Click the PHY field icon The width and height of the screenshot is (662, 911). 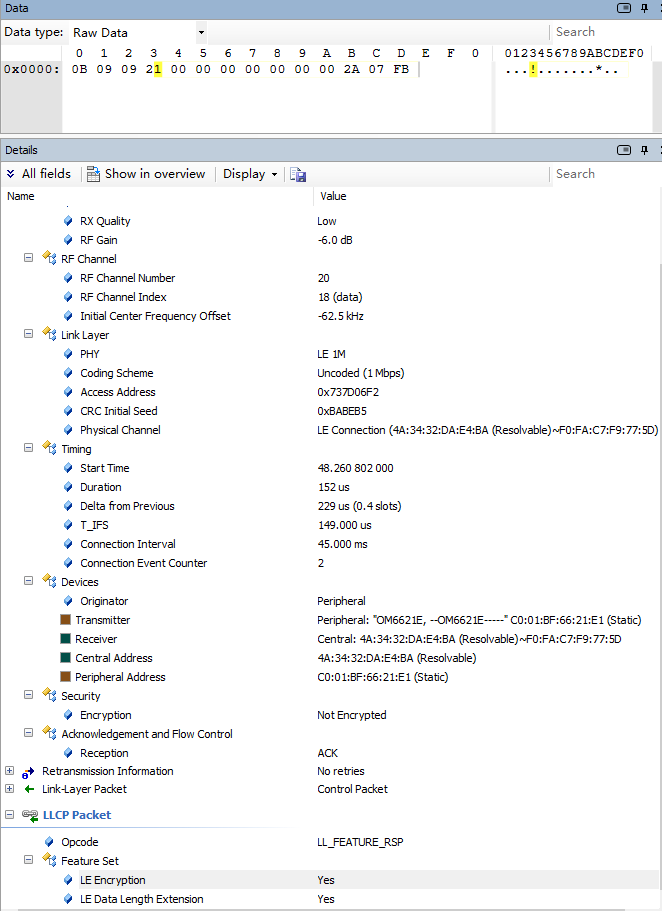pyautogui.click(x=68, y=354)
